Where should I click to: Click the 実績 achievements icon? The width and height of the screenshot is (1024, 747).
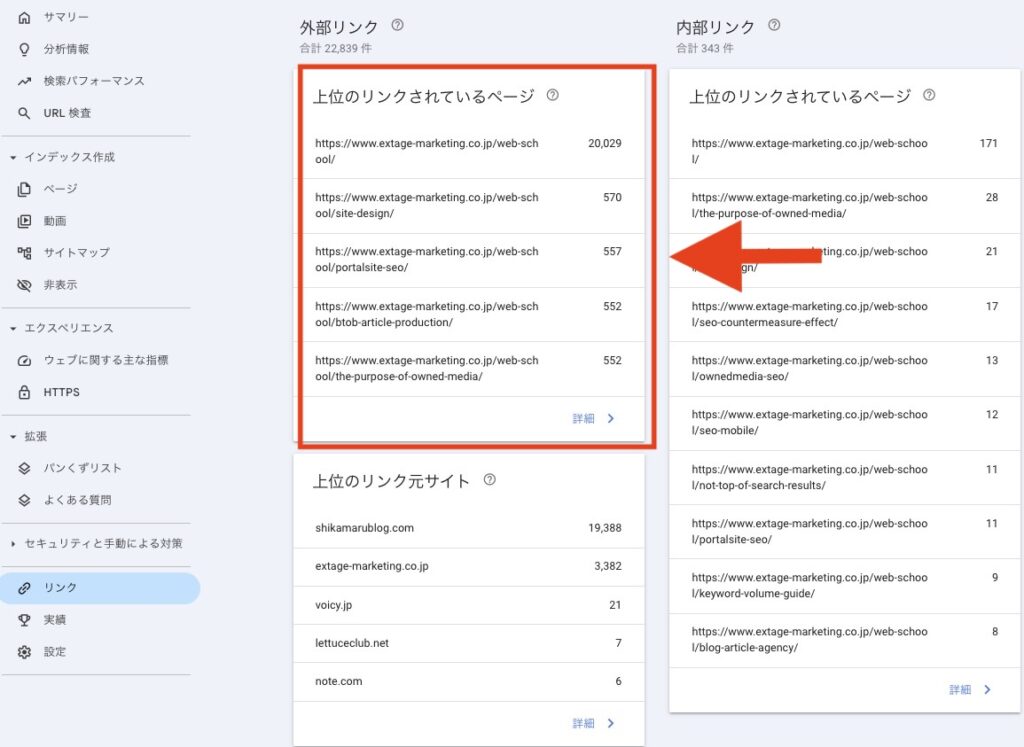22,620
